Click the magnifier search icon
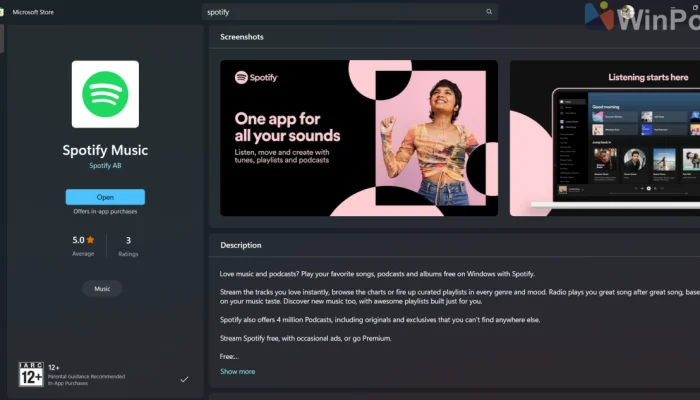 point(489,12)
